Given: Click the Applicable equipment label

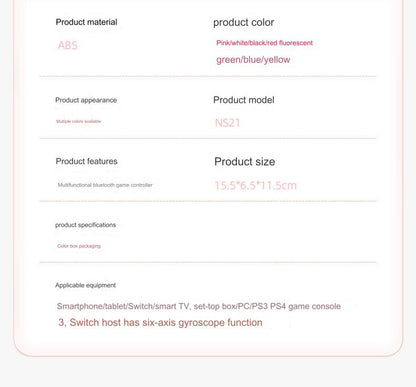Looking at the screenshot, I should pos(86,285).
